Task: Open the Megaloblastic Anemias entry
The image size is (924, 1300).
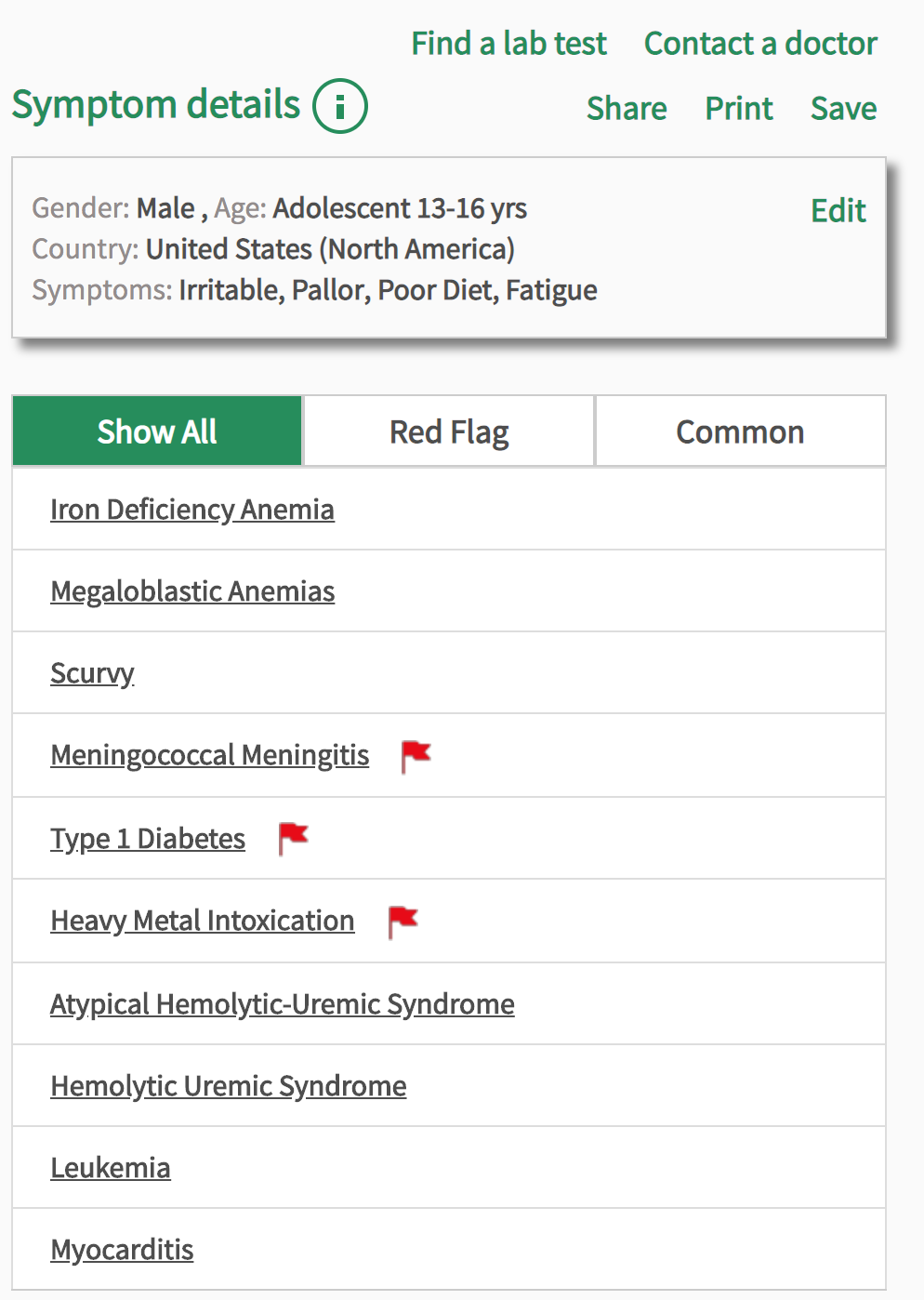Action: coord(192,591)
